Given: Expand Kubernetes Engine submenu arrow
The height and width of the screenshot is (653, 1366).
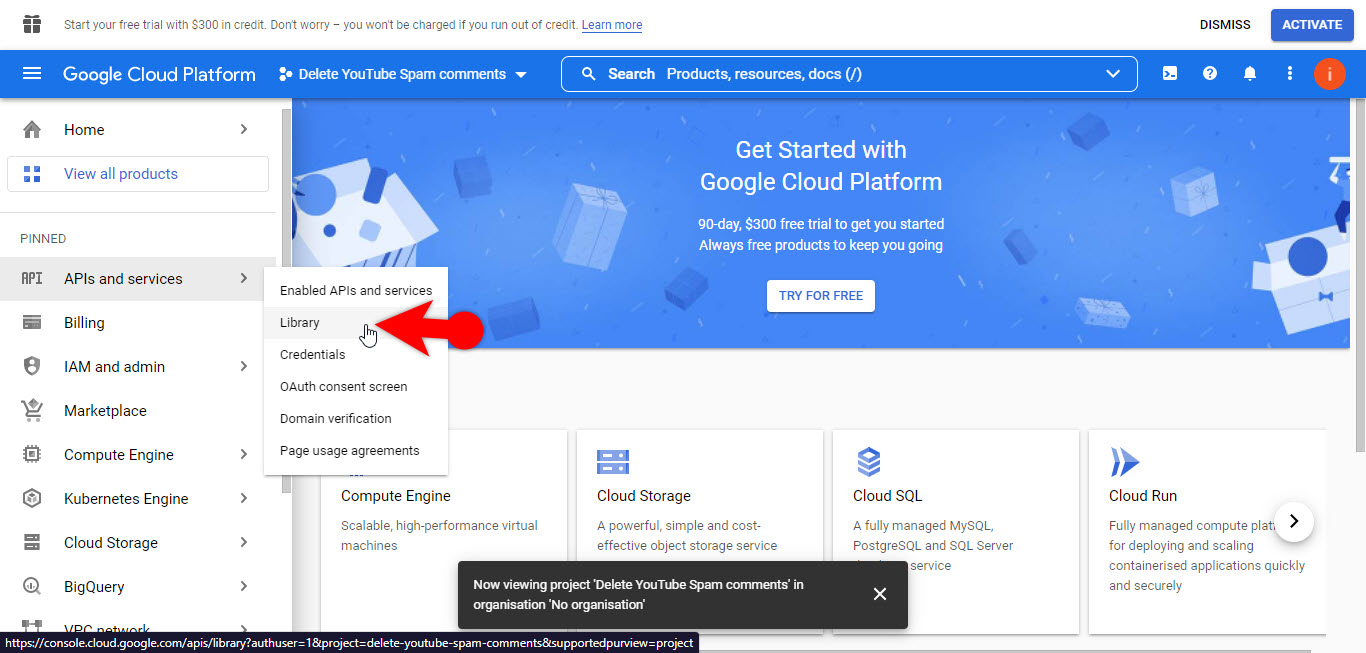Looking at the screenshot, I should (x=244, y=499).
